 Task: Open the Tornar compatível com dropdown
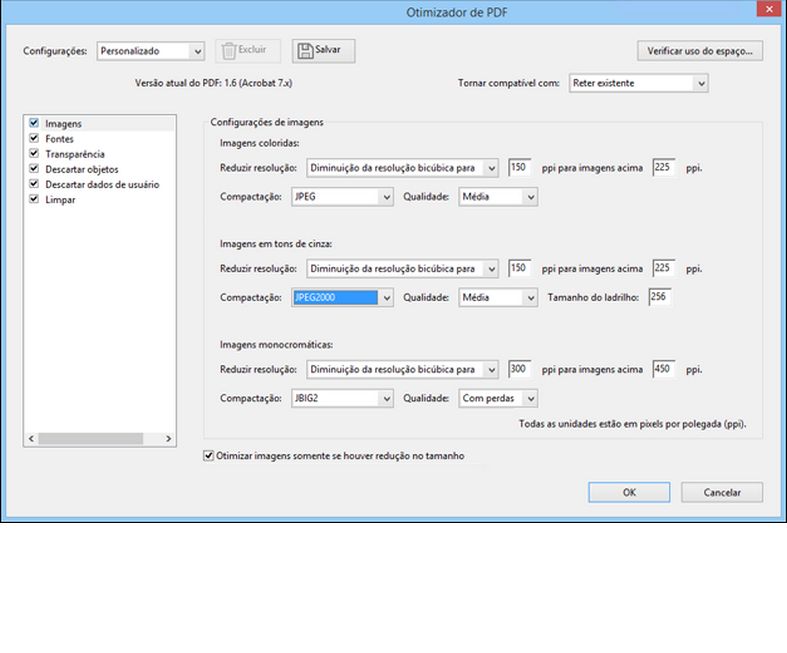click(x=638, y=83)
